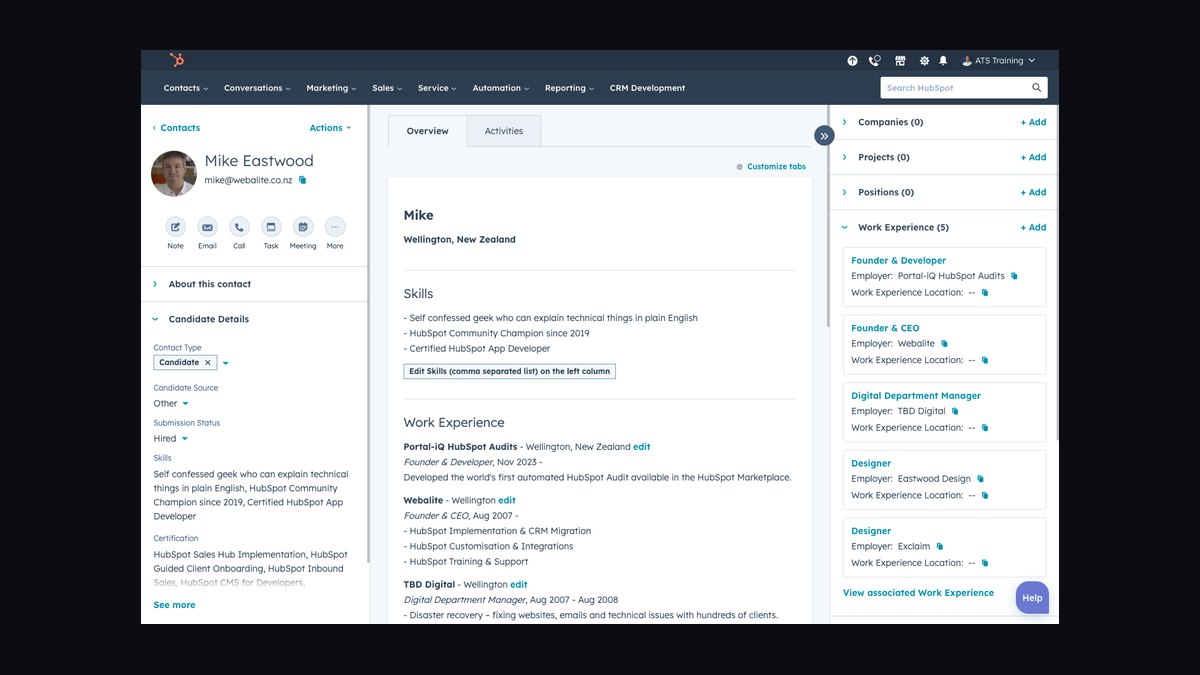The image size is (1200, 675).
Task: Open the Help chat button
Action: click(1032, 598)
